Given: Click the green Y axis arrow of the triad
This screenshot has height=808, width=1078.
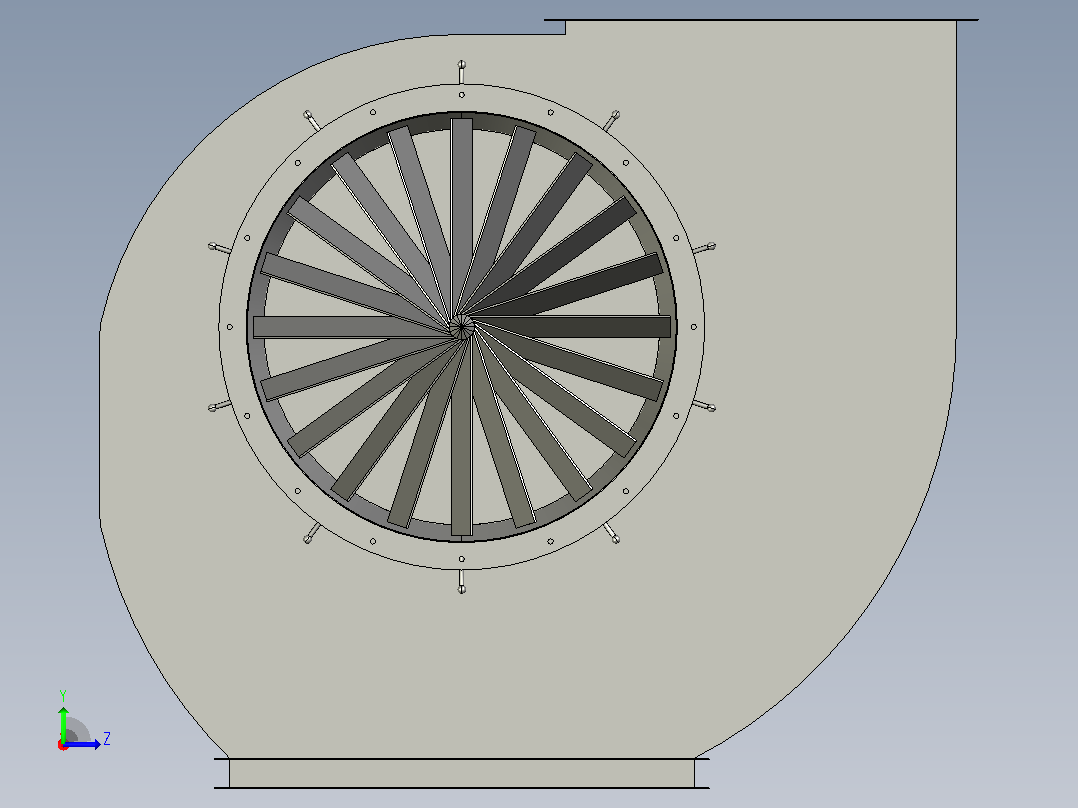Looking at the screenshot, I should pos(63,723).
